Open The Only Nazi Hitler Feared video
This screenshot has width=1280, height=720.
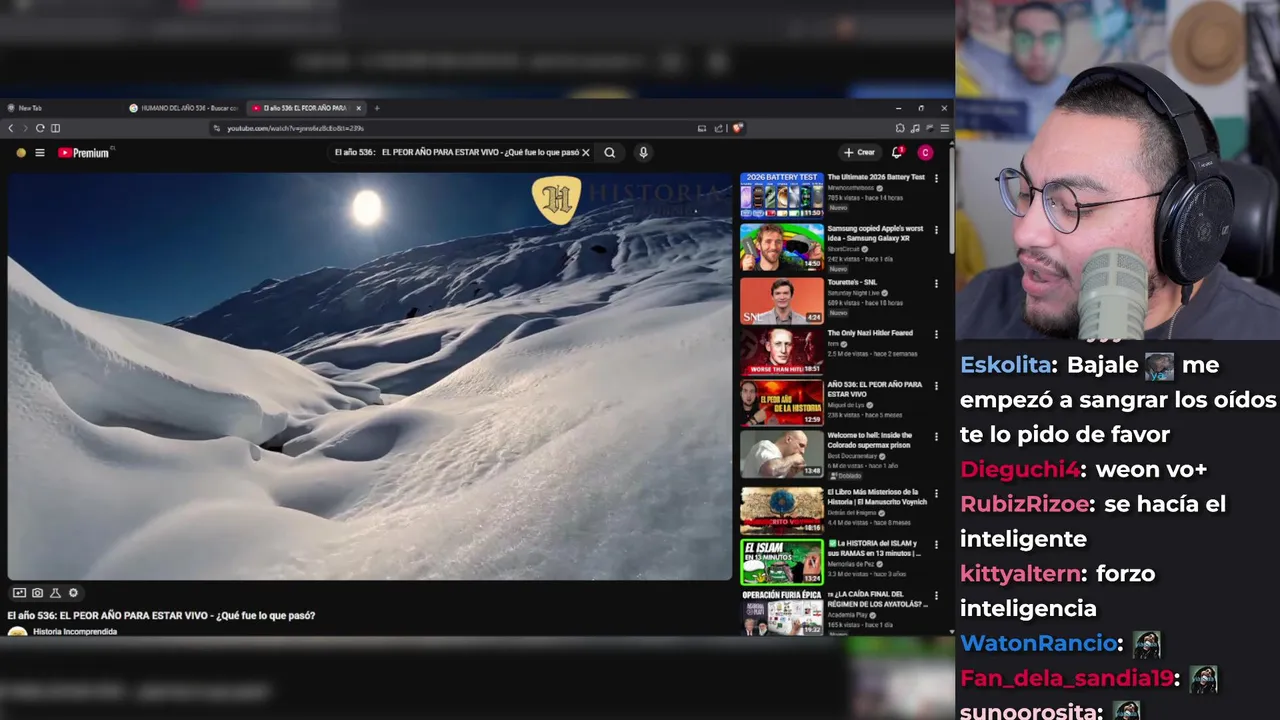tap(782, 351)
